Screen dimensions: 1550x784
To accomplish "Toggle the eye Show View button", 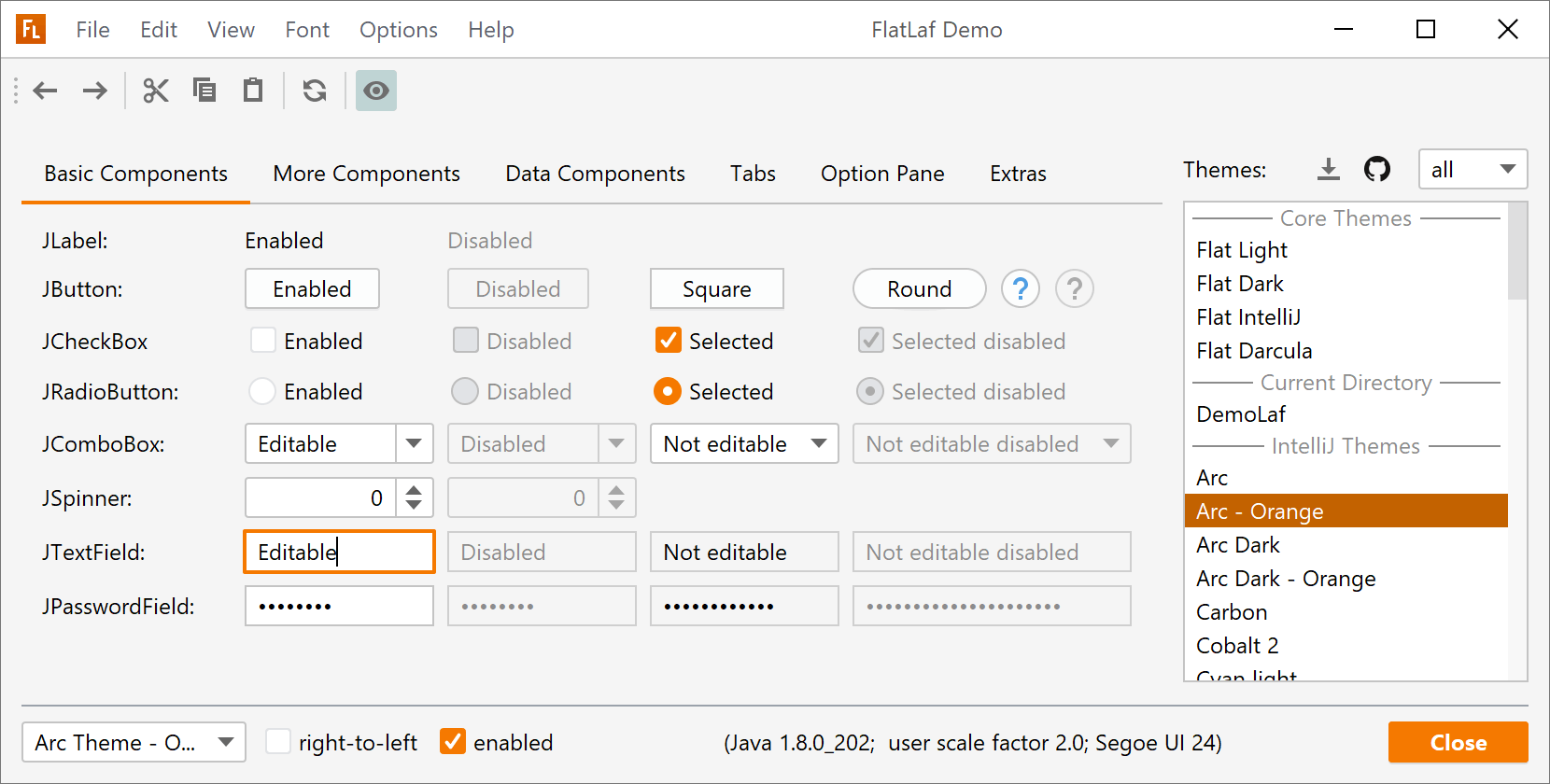I will (x=376, y=91).
